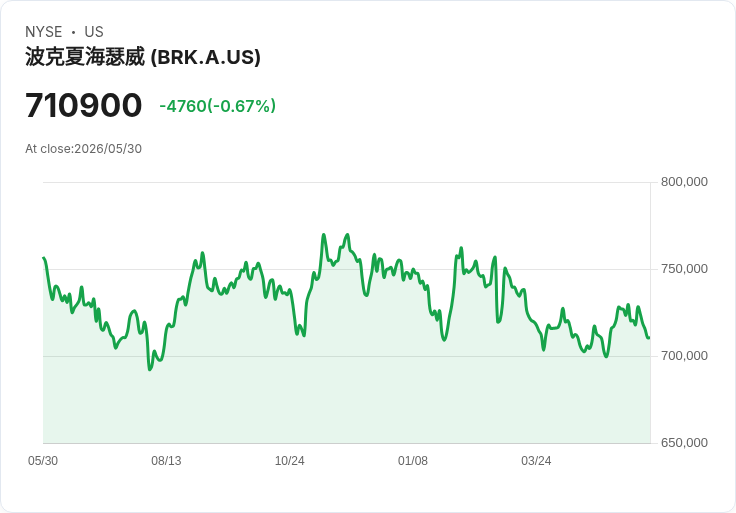
Task: Click the 800,000 y-axis label
Action: (x=684, y=182)
